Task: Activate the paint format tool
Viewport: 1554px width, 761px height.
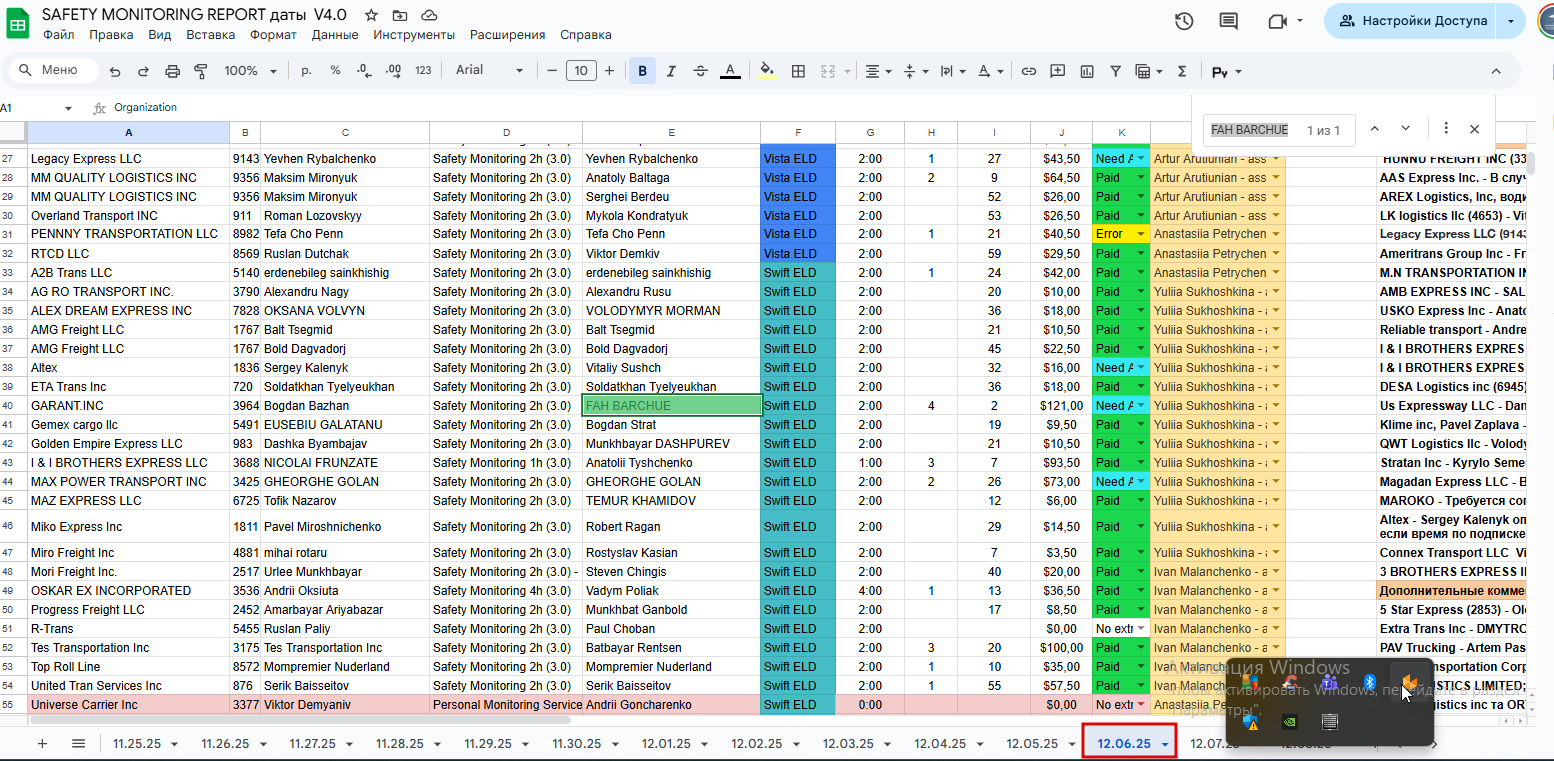Action: 200,71
